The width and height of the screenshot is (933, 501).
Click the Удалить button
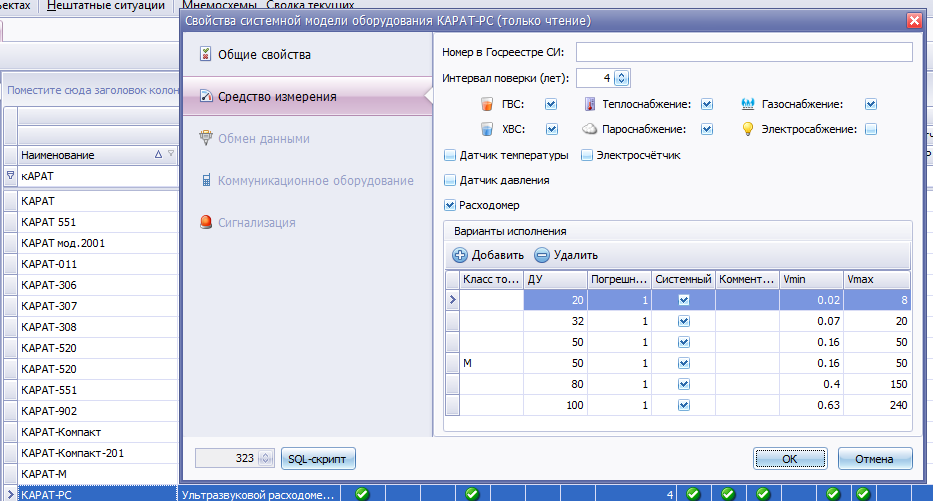(566, 255)
